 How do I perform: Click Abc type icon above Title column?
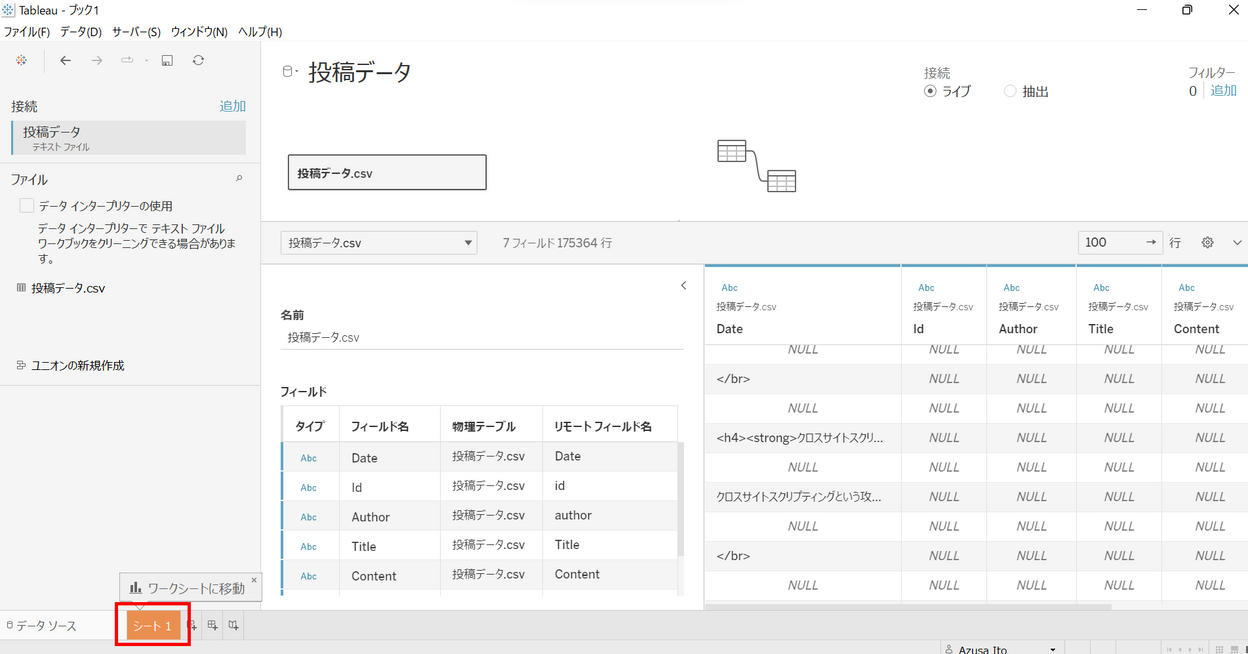1101,288
